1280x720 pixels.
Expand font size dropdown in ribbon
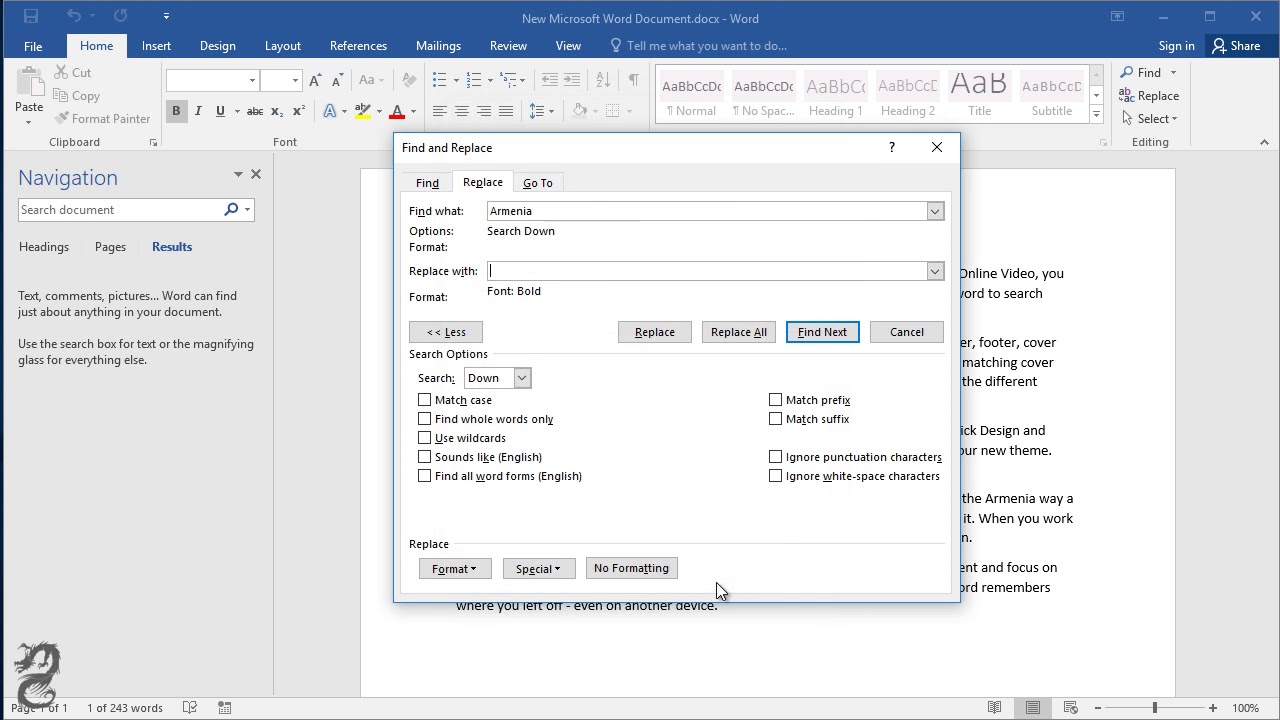[x=295, y=80]
